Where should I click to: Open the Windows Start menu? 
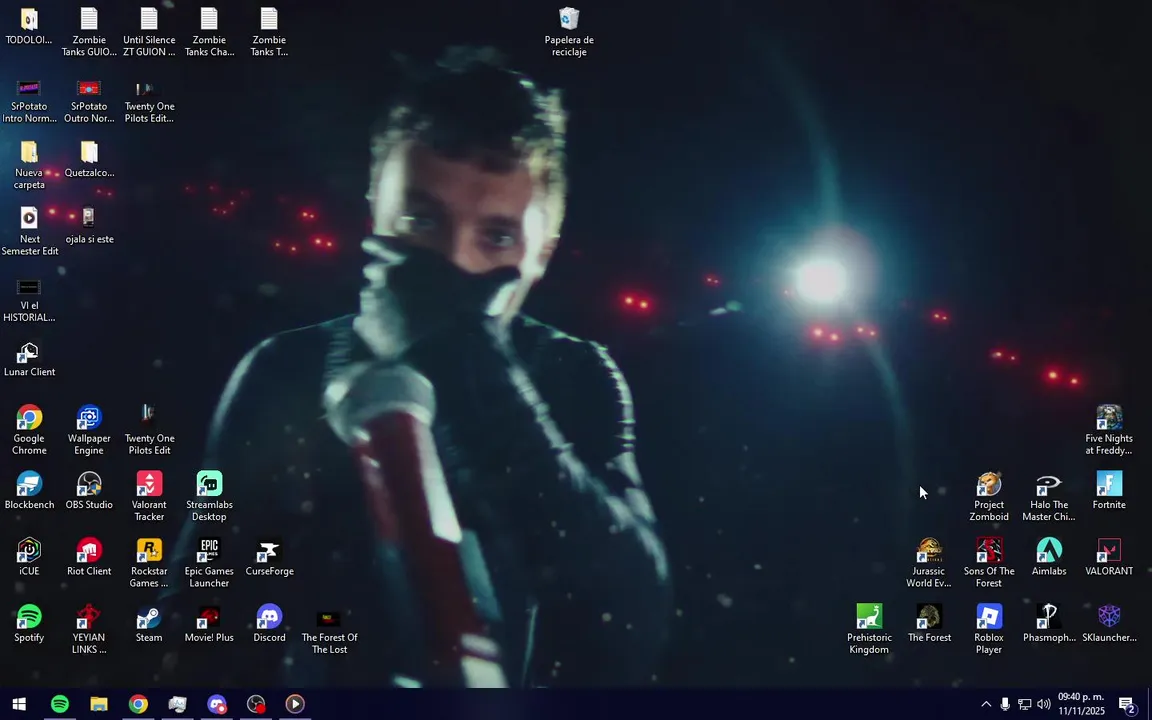[x=19, y=704]
